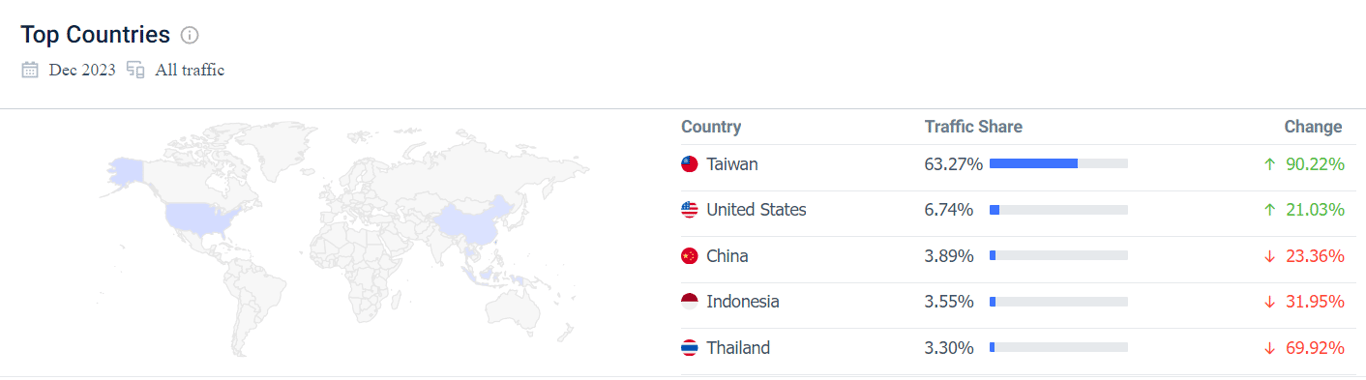Viewport: 1366px width, 380px height.
Task: Open the United States country link
Action: [x=756, y=210]
